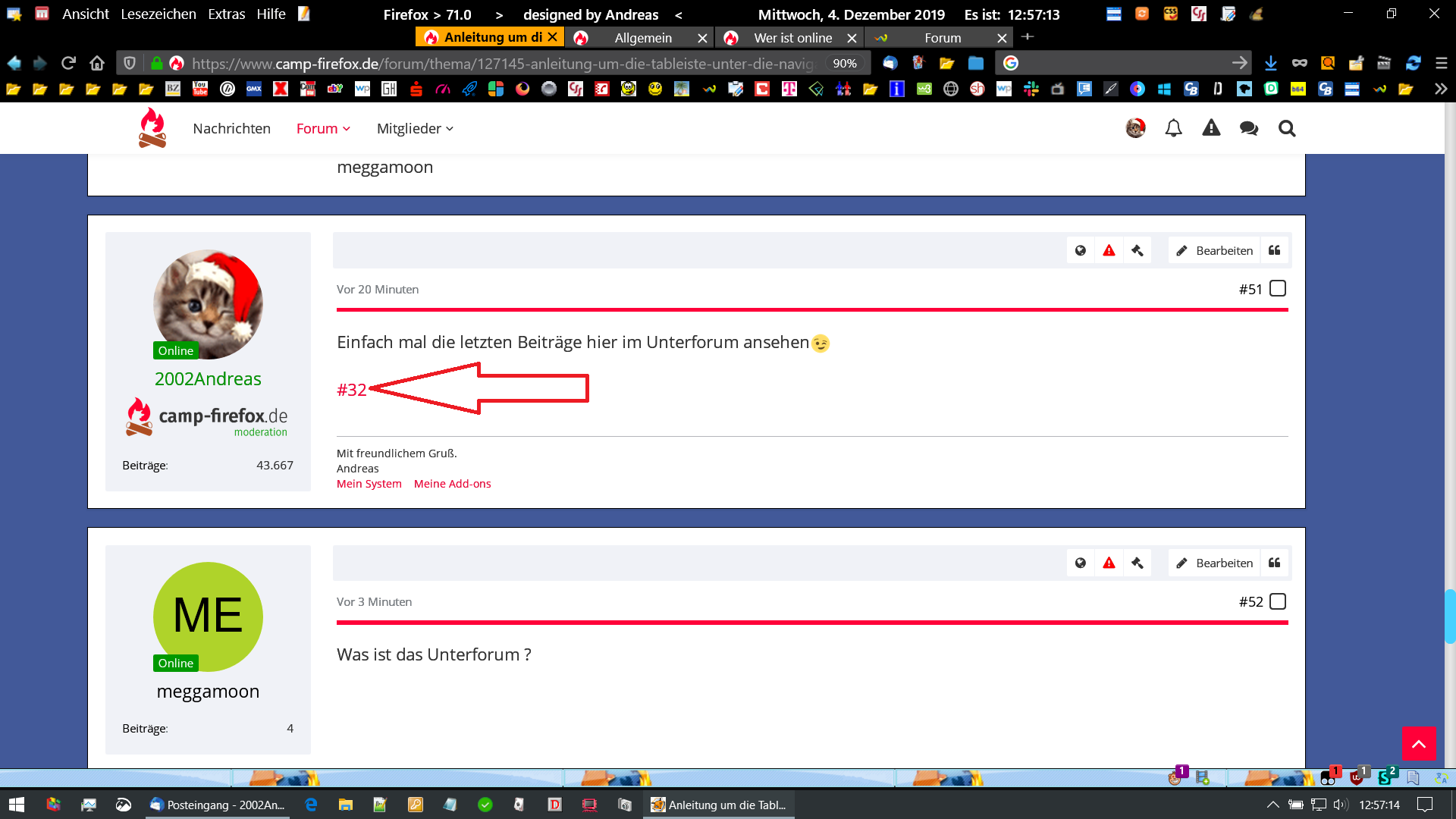Click the page vertical scrollbar thumb
The height and width of the screenshot is (819, 1456).
(1450, 616)
